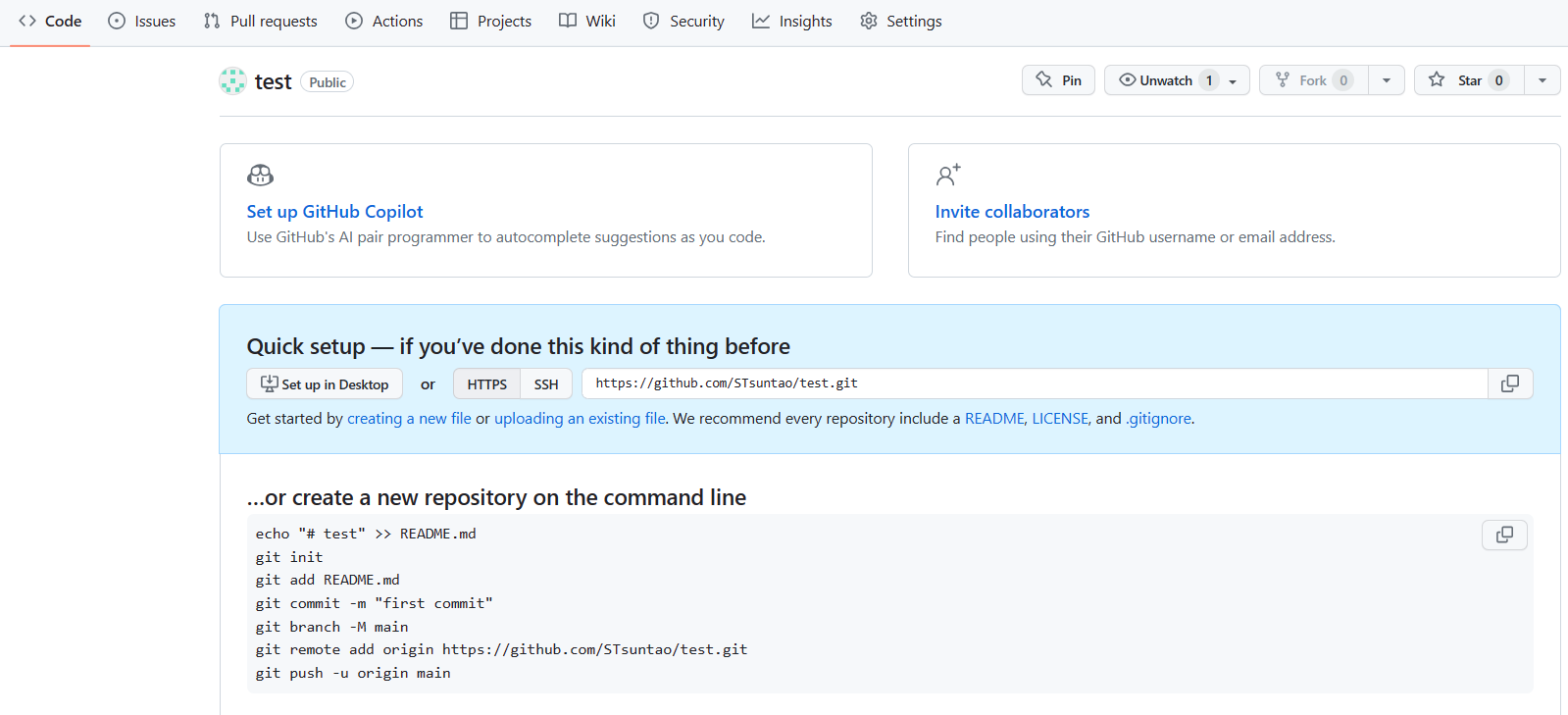The width and height of the screenshot is (1568, 715).
Task: Click the echo "# test" command line
Action: pyautogui.click(x=366, y=534)
